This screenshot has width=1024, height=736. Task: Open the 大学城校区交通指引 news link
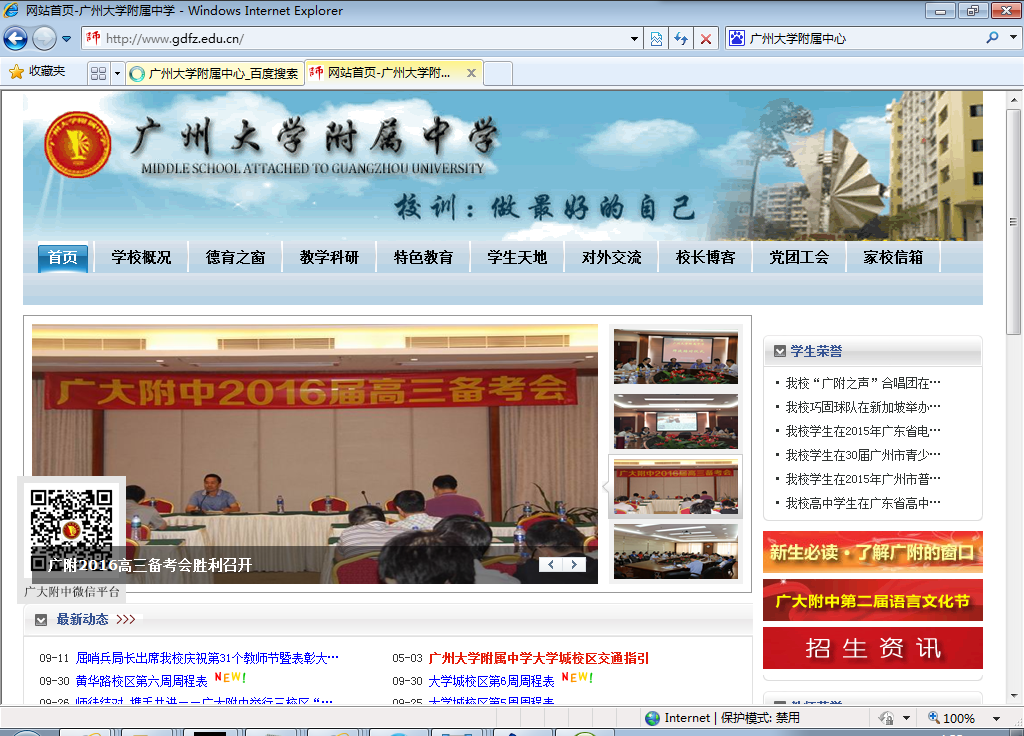[538, 658]
